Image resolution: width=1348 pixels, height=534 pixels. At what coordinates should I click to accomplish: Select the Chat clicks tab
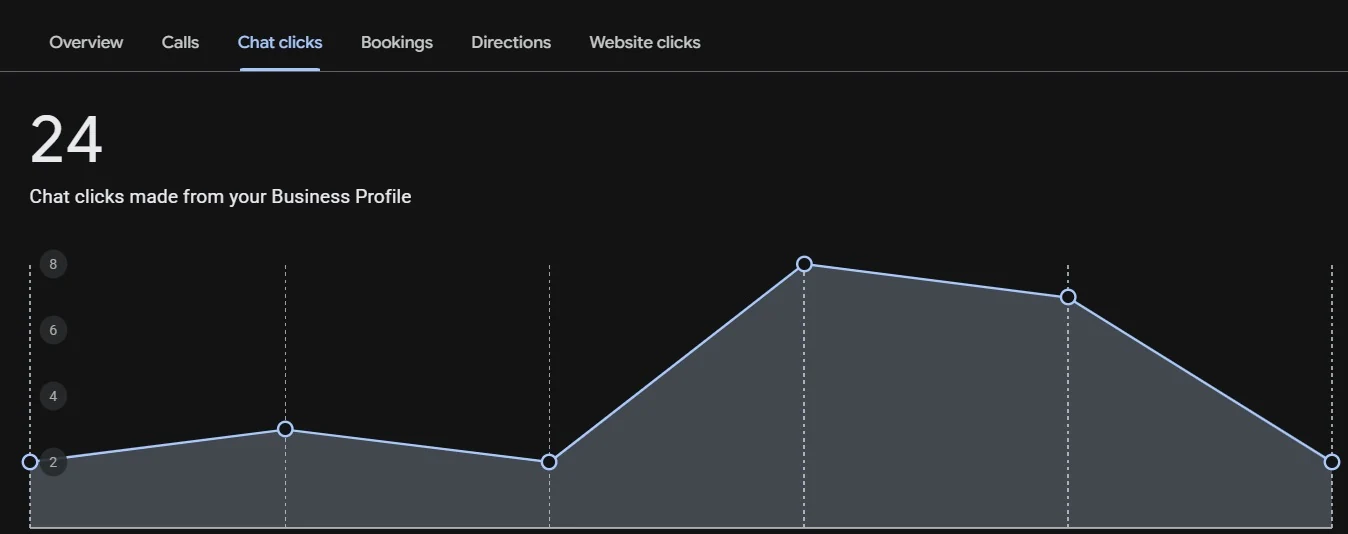click(280, 42)
